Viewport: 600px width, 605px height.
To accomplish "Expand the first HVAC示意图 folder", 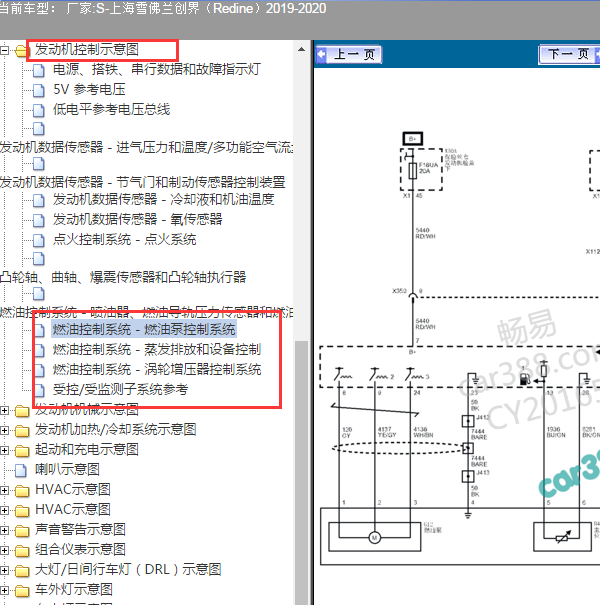I will click(4, 491).
